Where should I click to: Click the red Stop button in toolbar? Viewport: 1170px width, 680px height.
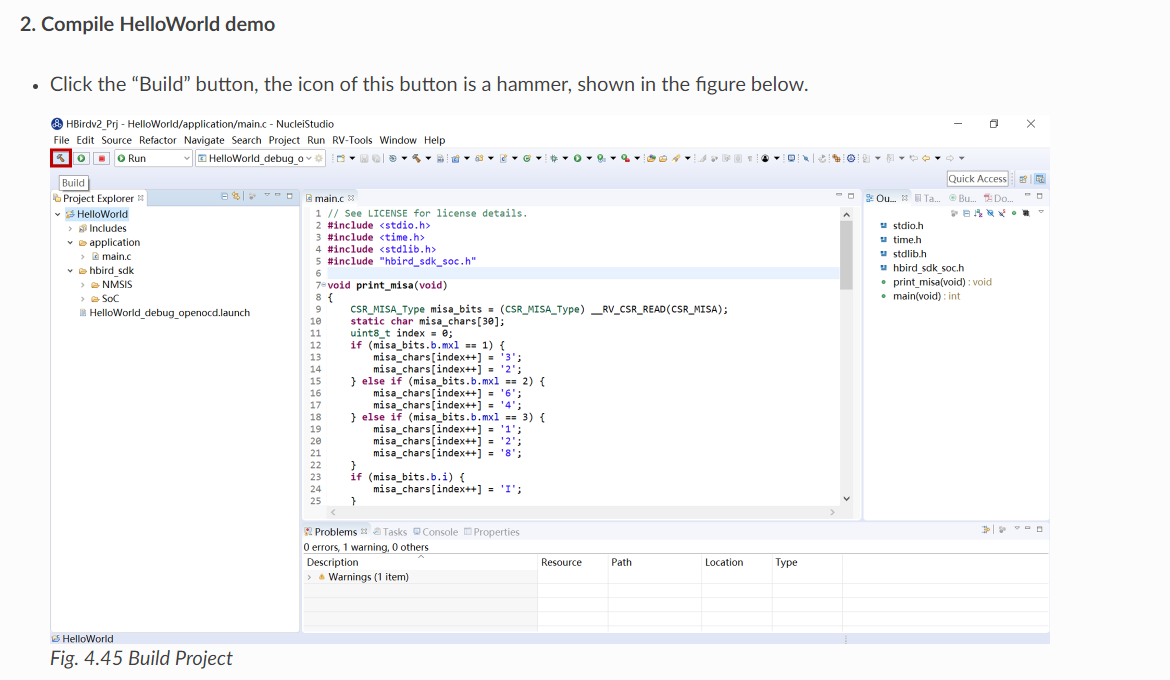click(x=101, y=158)
